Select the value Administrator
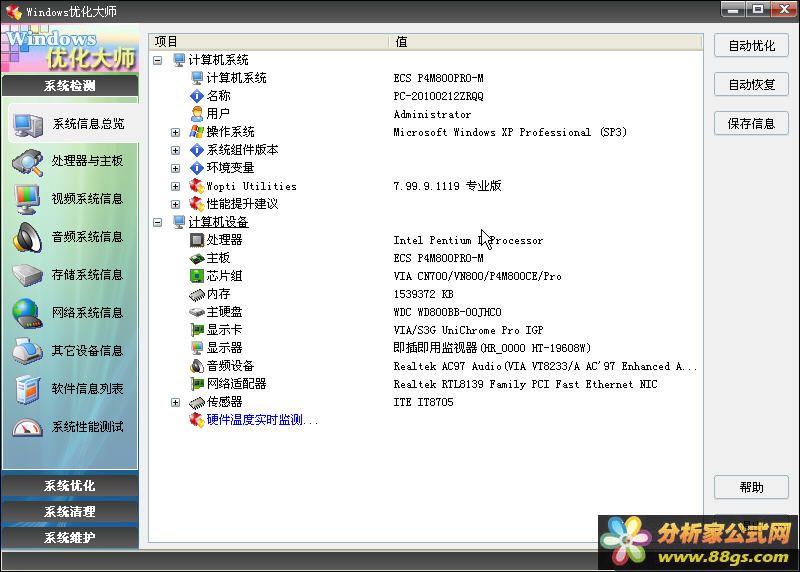 [x=432, y=114]
